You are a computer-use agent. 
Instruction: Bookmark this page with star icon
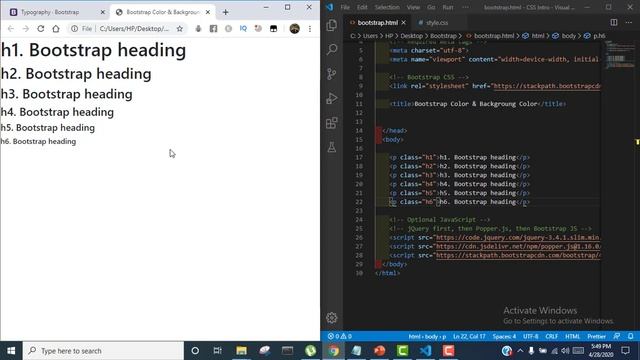180,29
